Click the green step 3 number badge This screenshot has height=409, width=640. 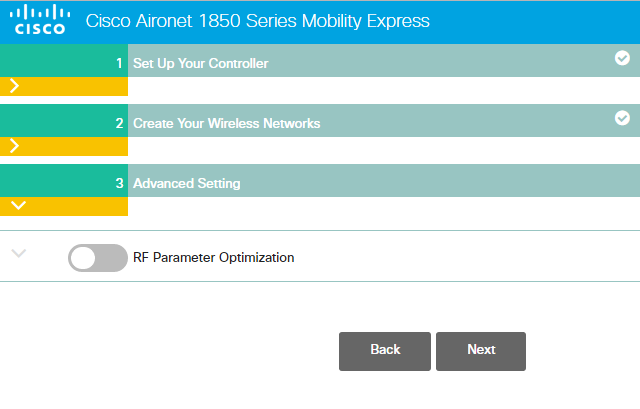pyautogui.click(x=64, y=183)
